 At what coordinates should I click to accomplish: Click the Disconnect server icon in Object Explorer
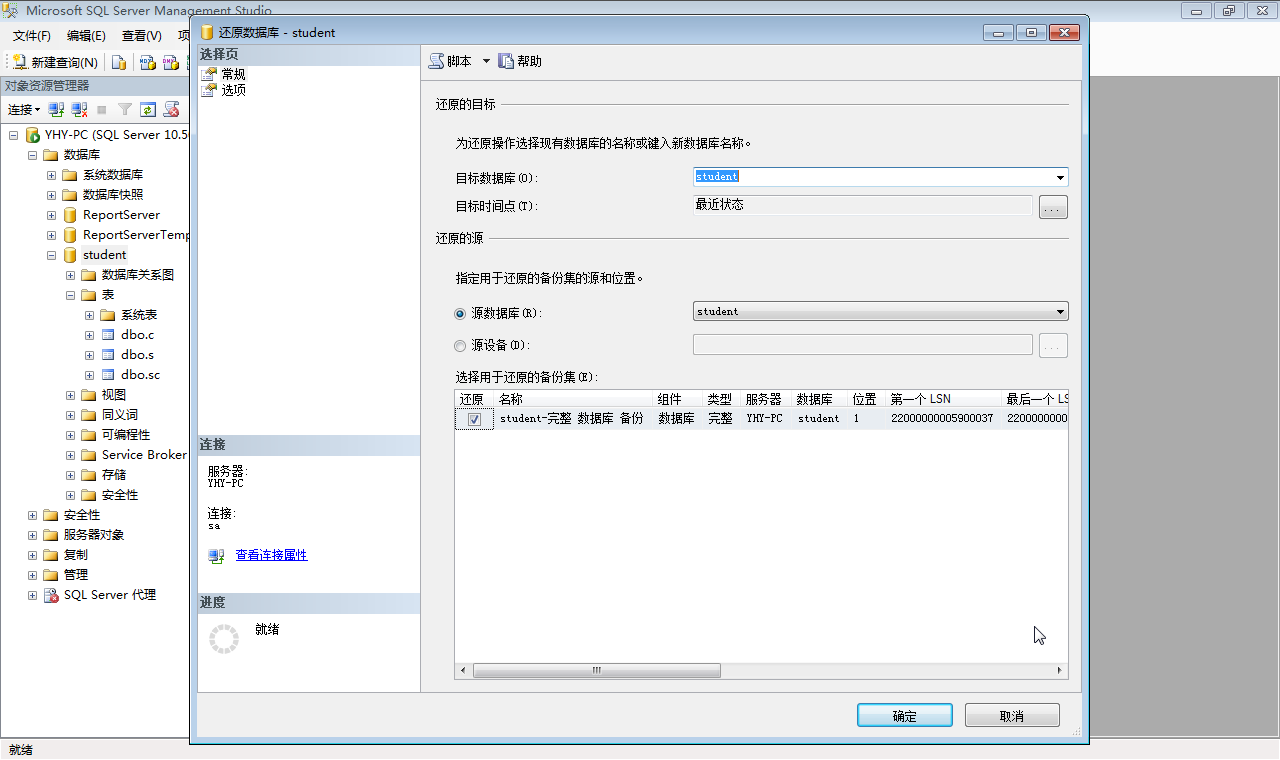[x=79, y=109]
